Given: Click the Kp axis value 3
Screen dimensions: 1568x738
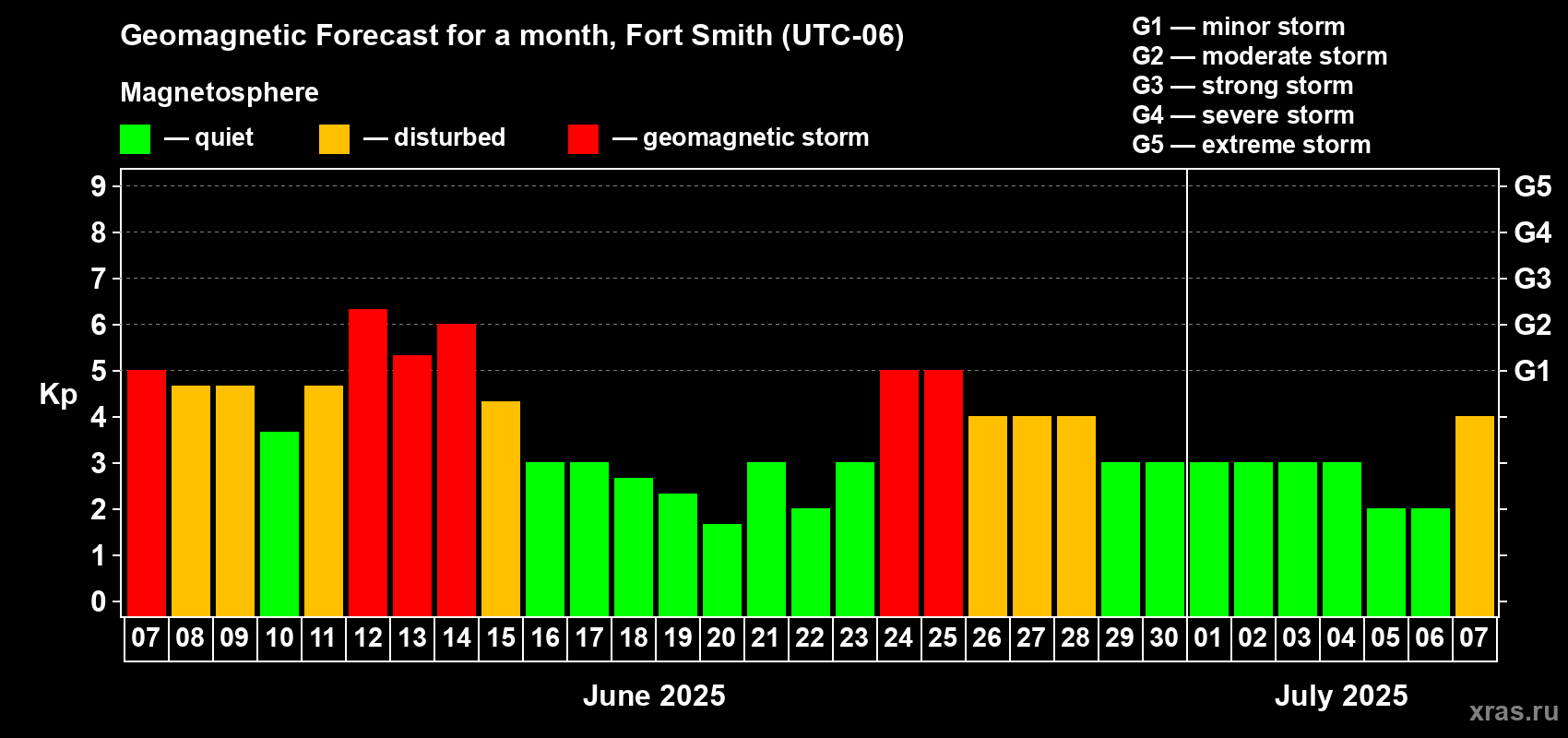Looking at the screenshot, I should (x=98, y=463).
